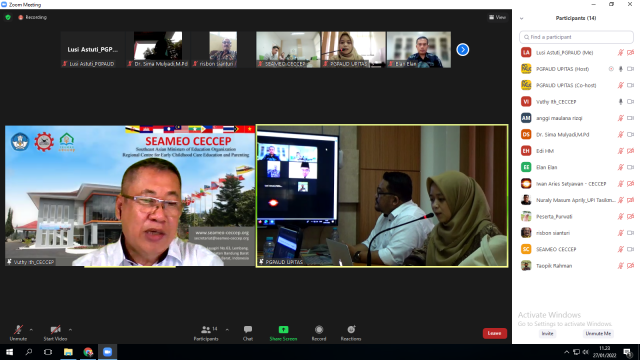Open Zoom from the Windows taskbar

107,352
